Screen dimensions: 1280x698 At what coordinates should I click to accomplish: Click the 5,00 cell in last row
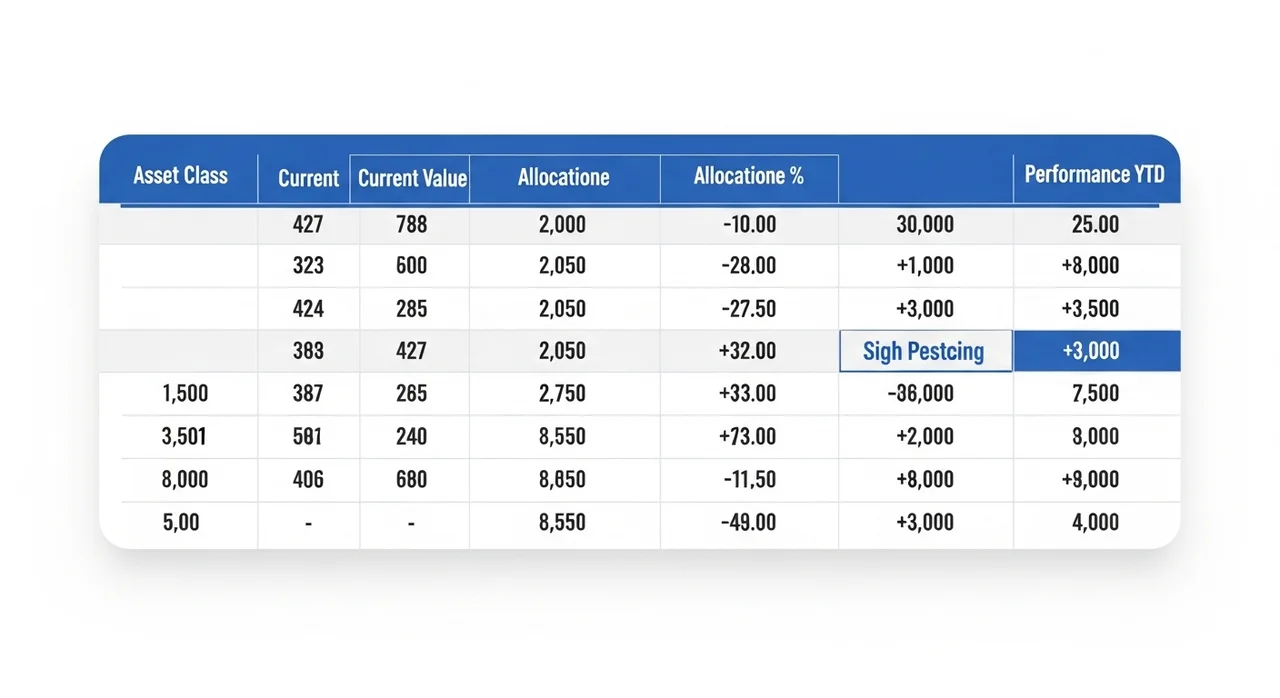pyautogui.click(x=181, y=522)
